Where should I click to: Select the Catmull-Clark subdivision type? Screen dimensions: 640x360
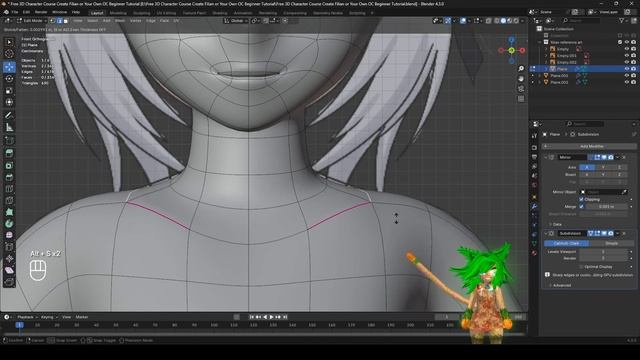point(566,243)
